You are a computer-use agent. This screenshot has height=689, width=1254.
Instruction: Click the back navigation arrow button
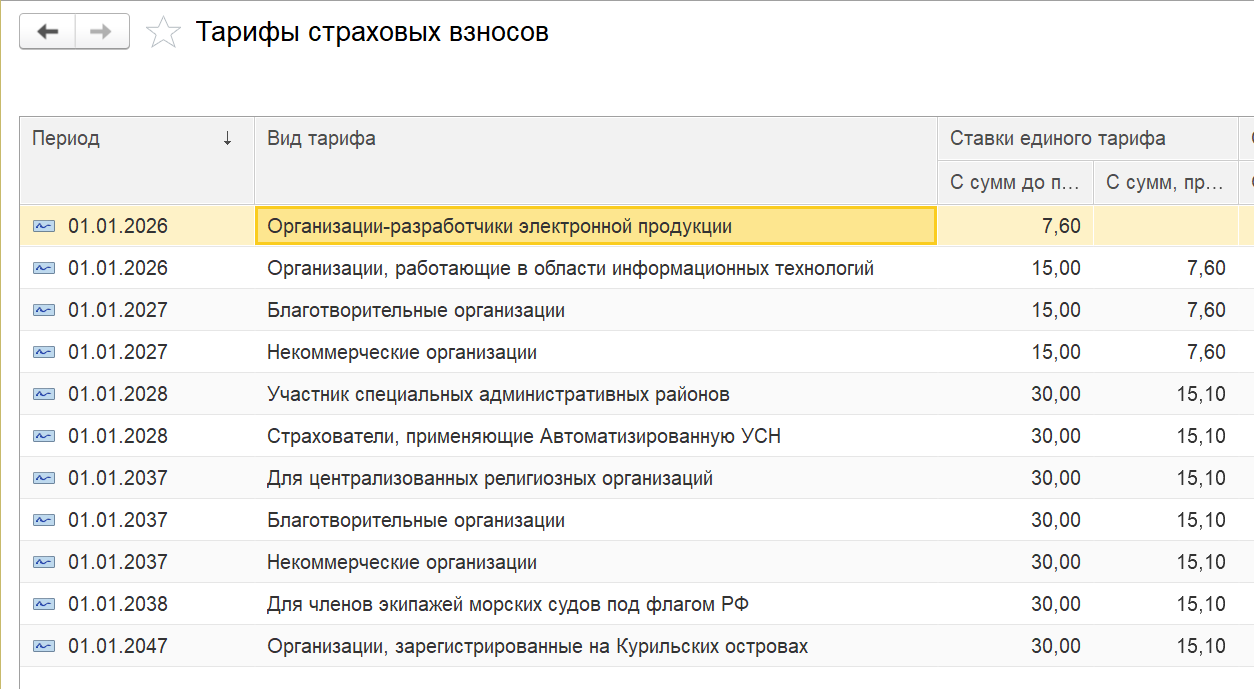pos(48,32)
